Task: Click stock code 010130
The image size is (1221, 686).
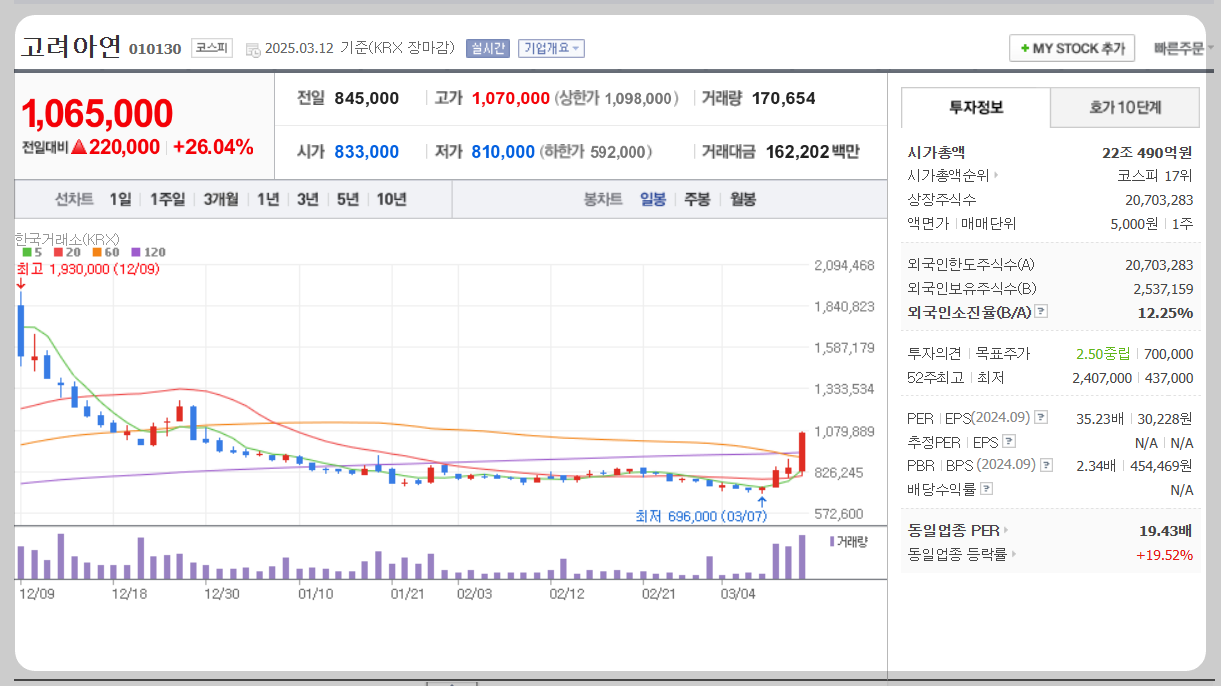Action: pos(155,48)
